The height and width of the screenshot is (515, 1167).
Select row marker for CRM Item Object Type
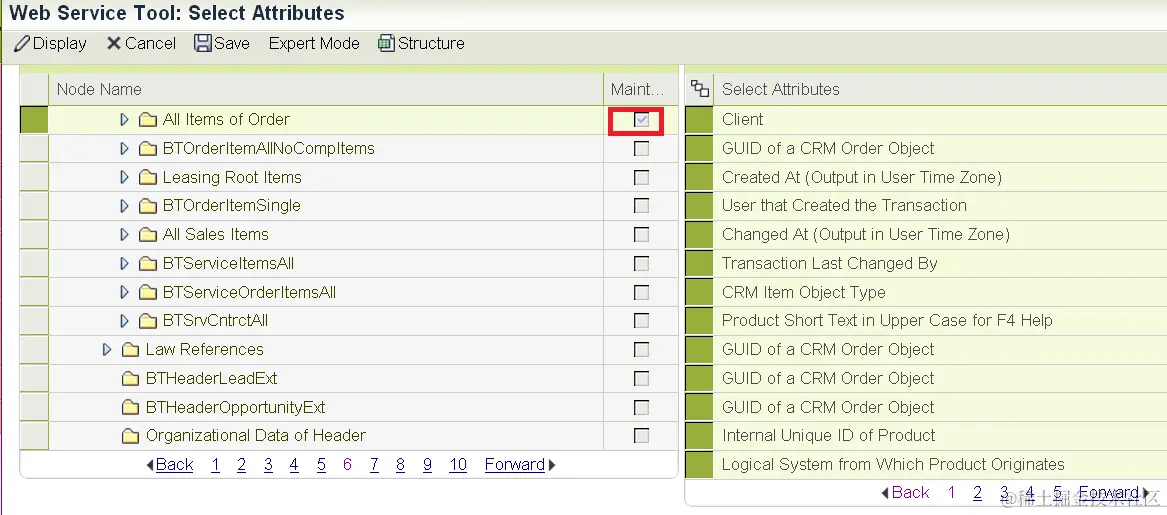[699, 292]
